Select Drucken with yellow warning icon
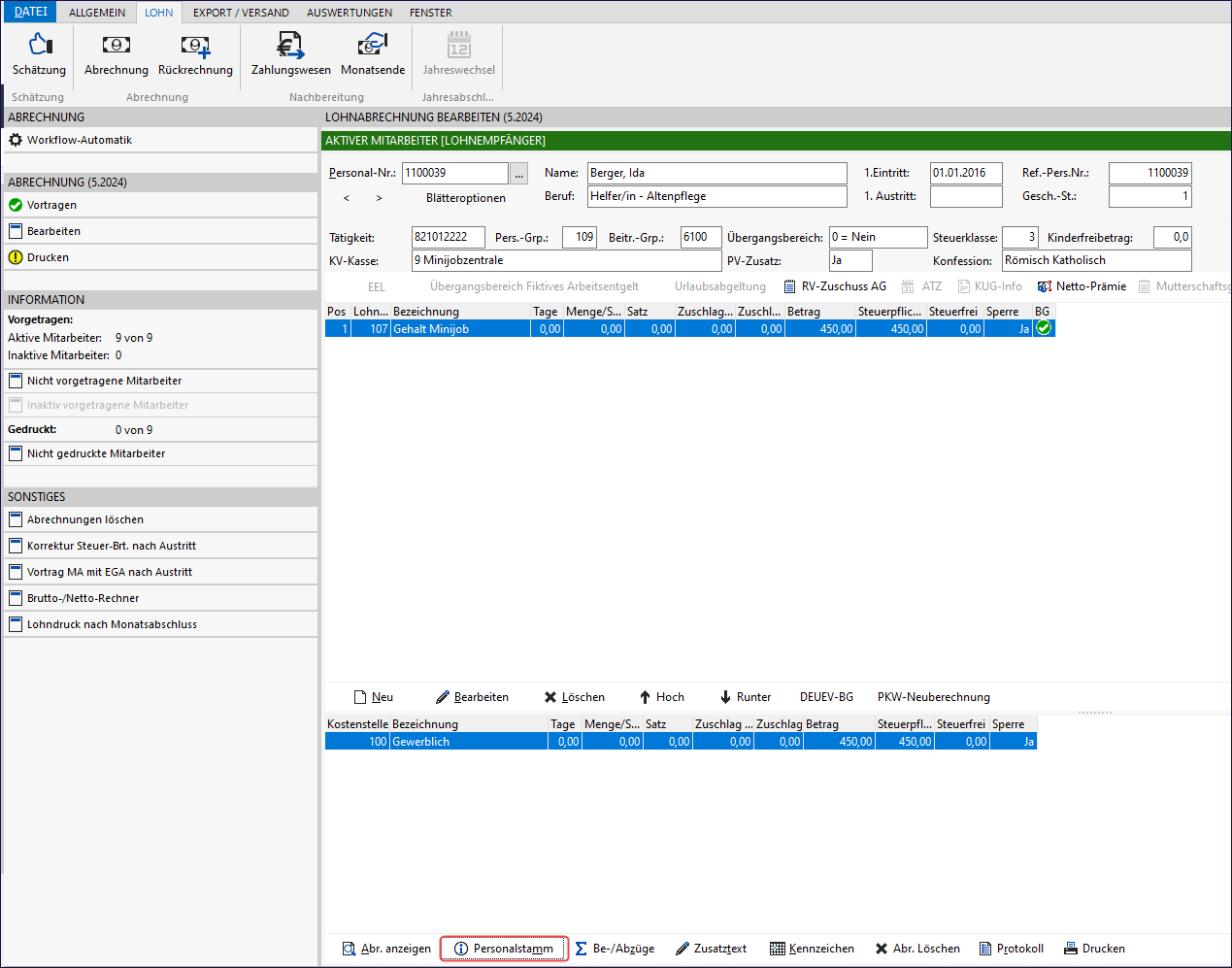Screen dimensions: 1232x968 pos(160,257)
